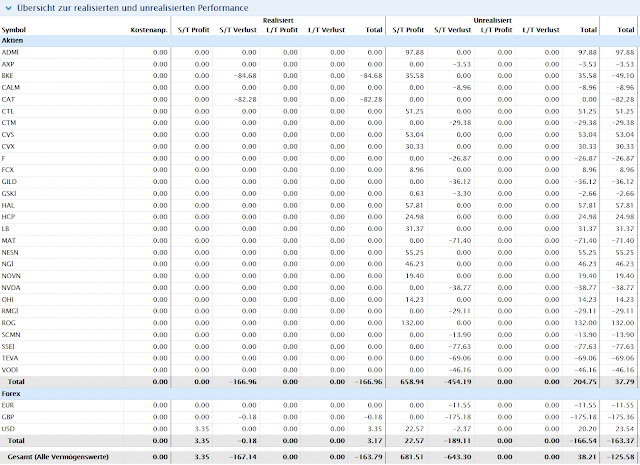Click Gesamt unrealized S/T Profit 681.51
Screen dimensions: 640x465
(412, 456)
